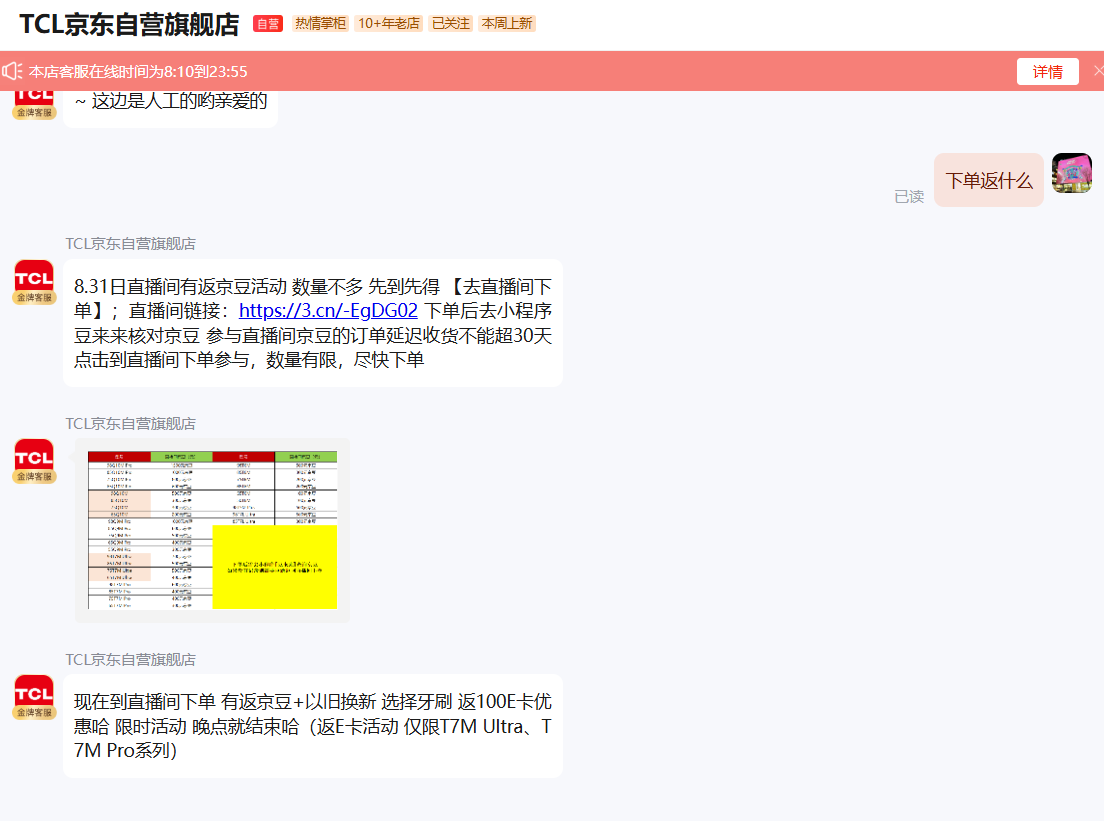Click the 下单返什么 sent message bubble

989,180
